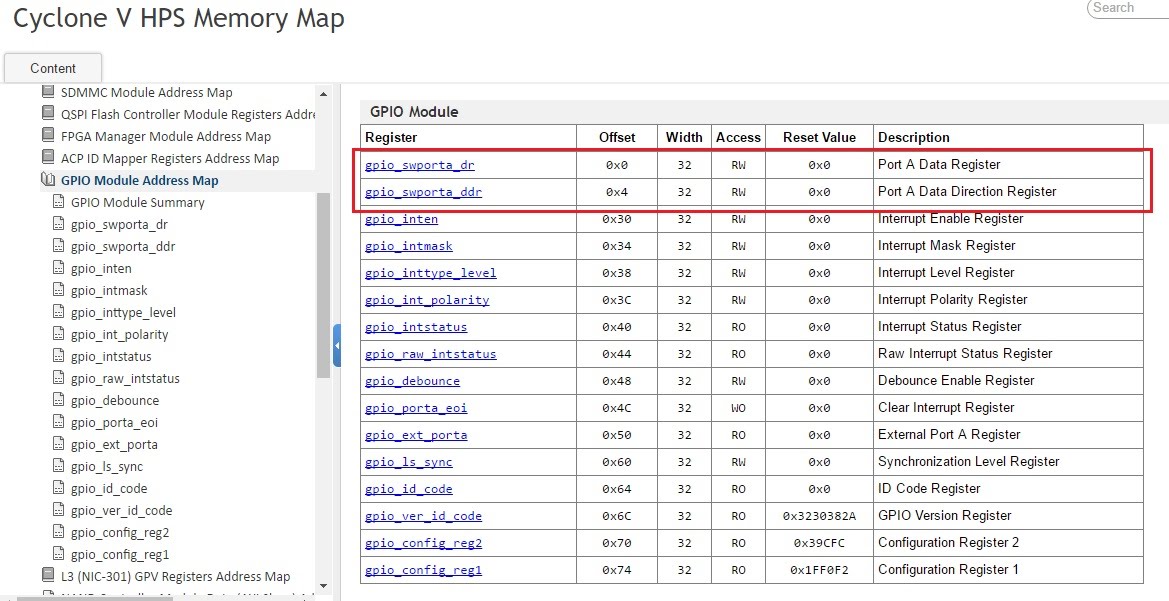Screen dimensions: 1169x601
Task: Click the offset 0x4C cell
Action: pos(617,408)
